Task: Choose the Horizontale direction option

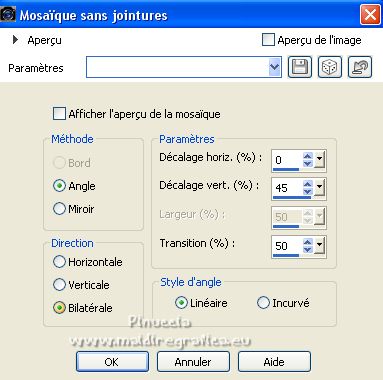Action: [59, 262]
